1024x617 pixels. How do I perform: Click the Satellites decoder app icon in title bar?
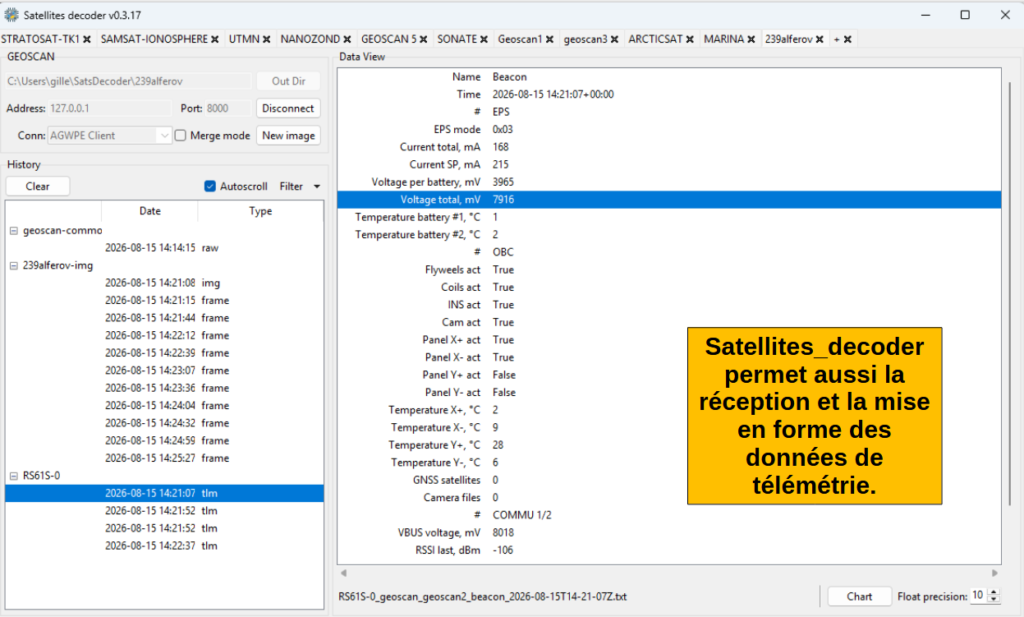(11, 14)
